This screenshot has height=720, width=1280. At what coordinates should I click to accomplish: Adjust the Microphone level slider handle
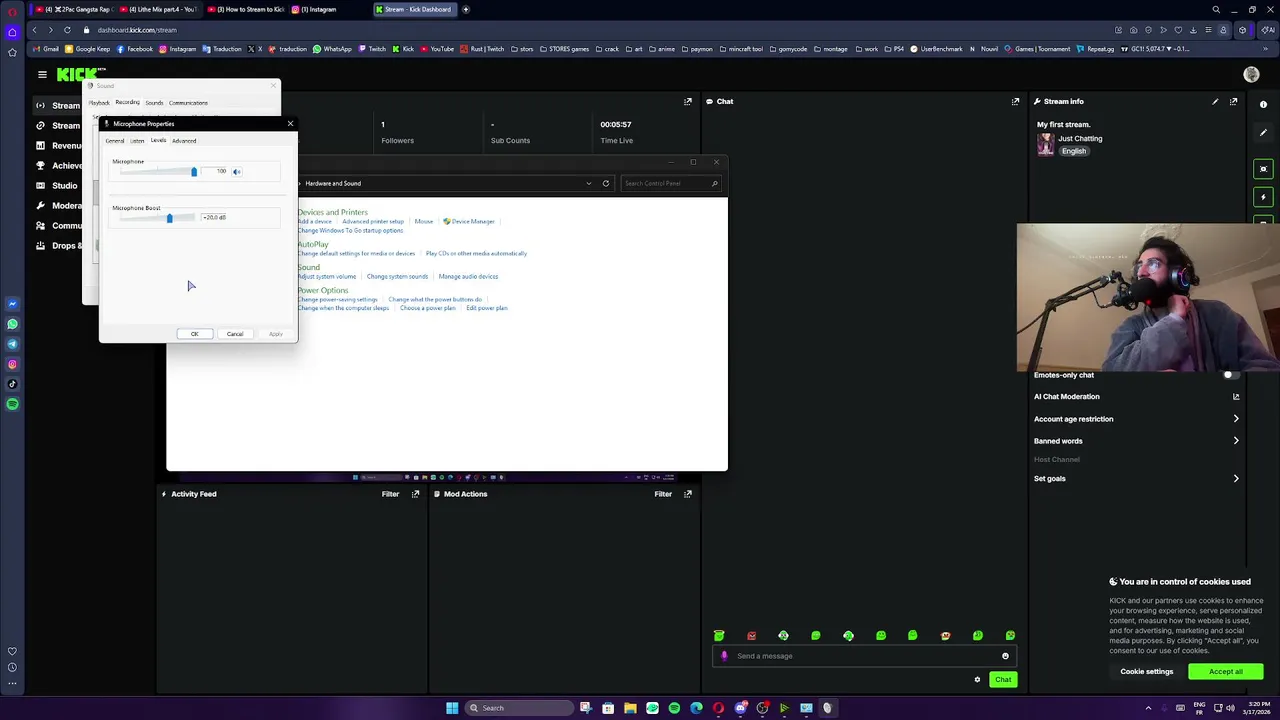[194, 172]
